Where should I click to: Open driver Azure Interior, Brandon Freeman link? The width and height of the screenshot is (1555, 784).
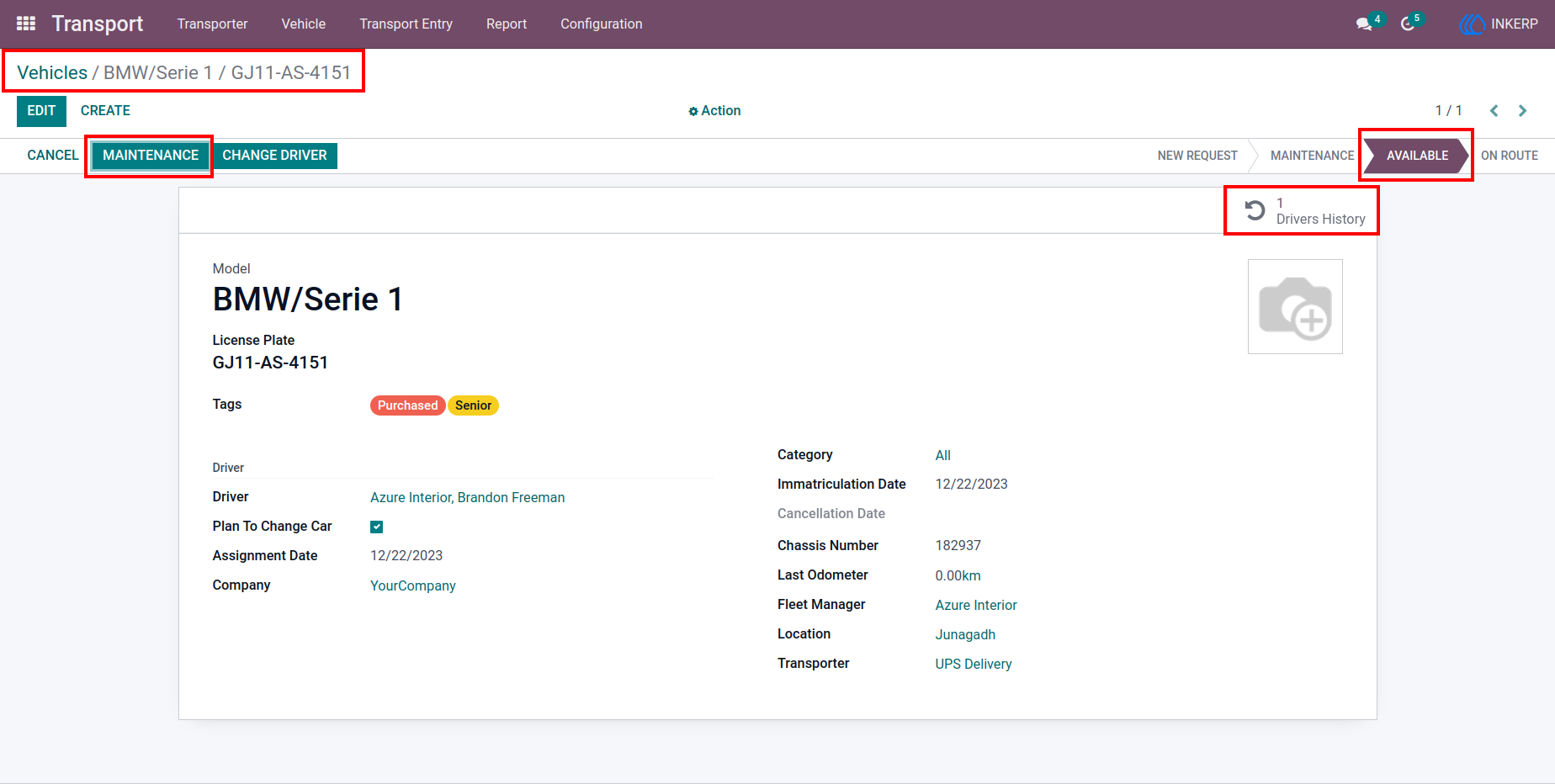(x=467, y=497)
